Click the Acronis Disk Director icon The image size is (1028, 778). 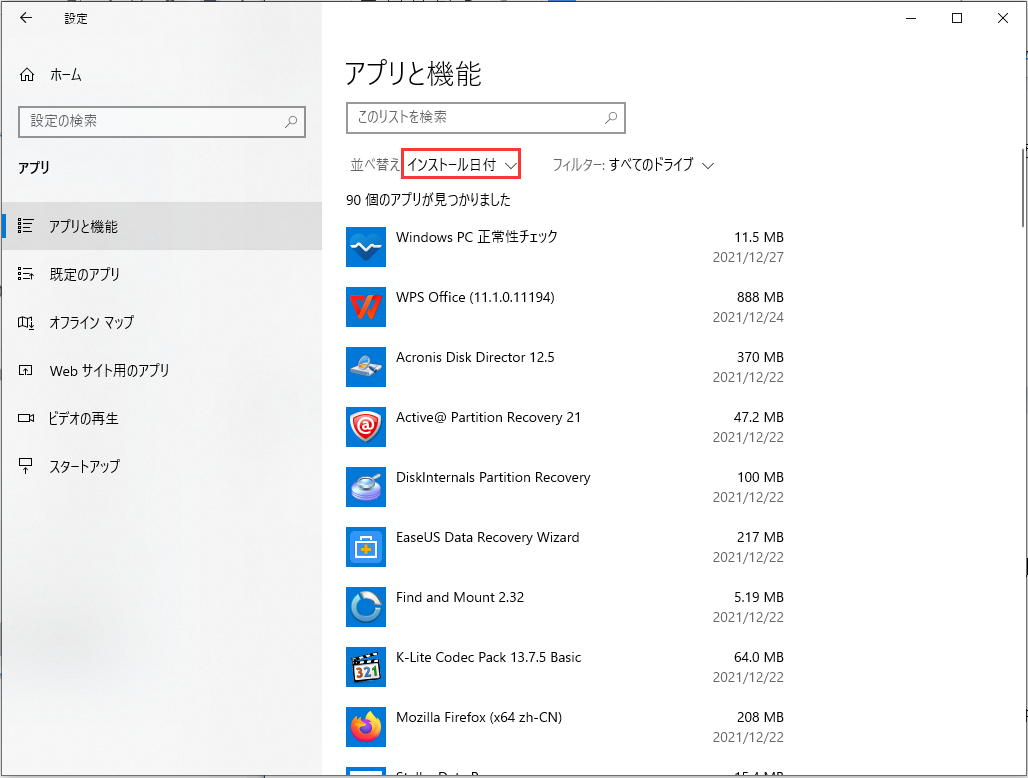(x=365, y=367)
